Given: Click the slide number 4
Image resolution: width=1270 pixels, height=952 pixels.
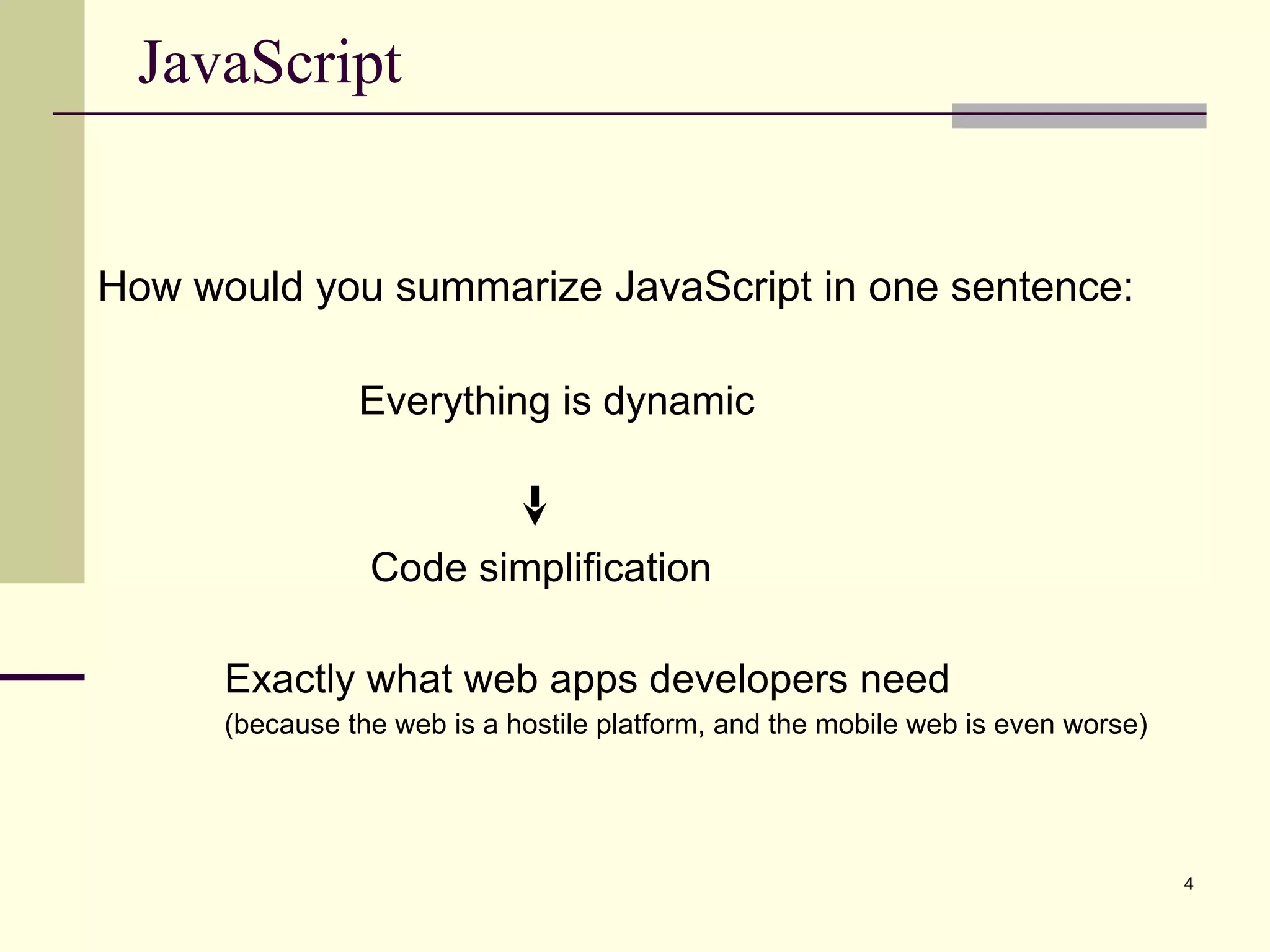Looking at the screenshot, I should tap(1188, 884).
